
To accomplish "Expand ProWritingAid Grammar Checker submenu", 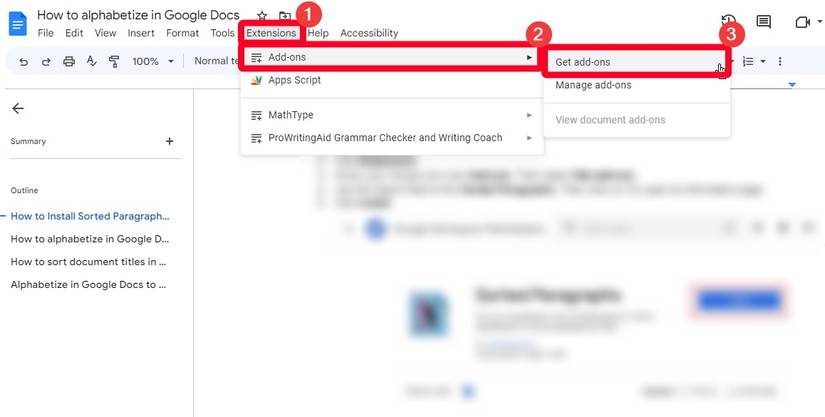I will (392, 138).
